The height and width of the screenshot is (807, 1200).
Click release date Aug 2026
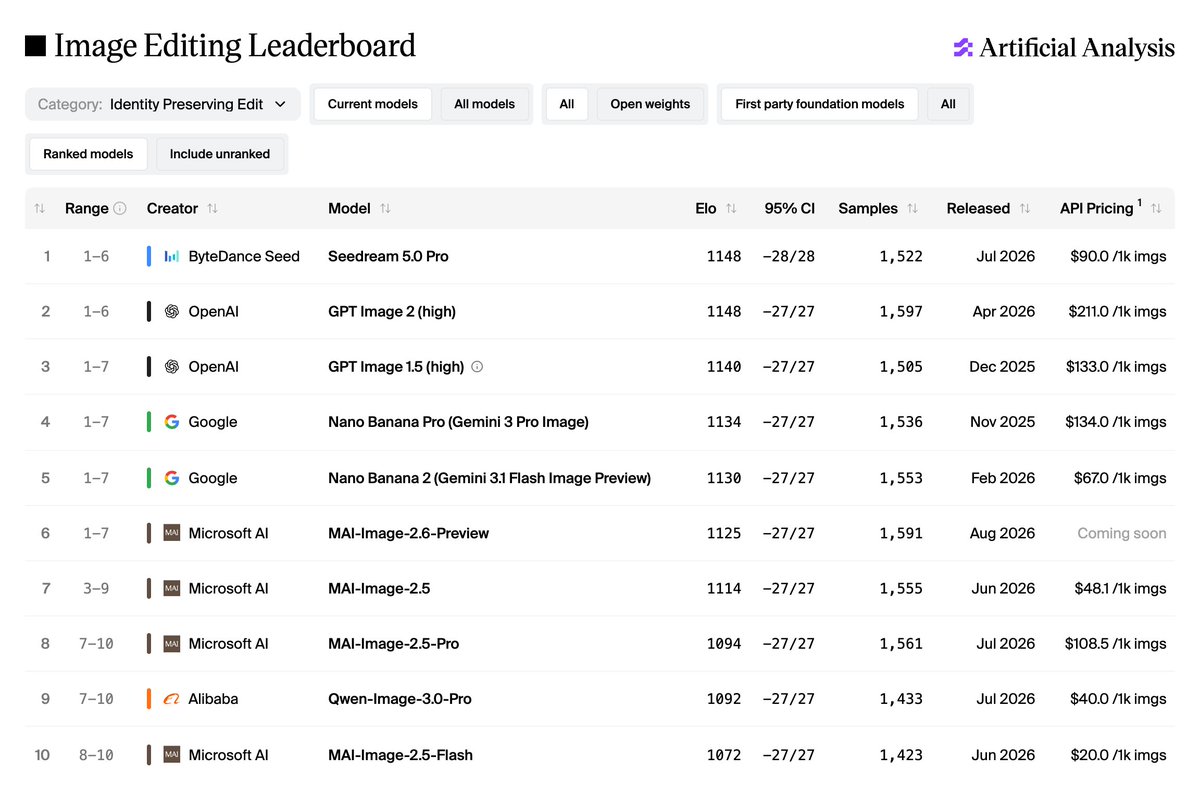pyautogui.click(x=1002, y=533)
